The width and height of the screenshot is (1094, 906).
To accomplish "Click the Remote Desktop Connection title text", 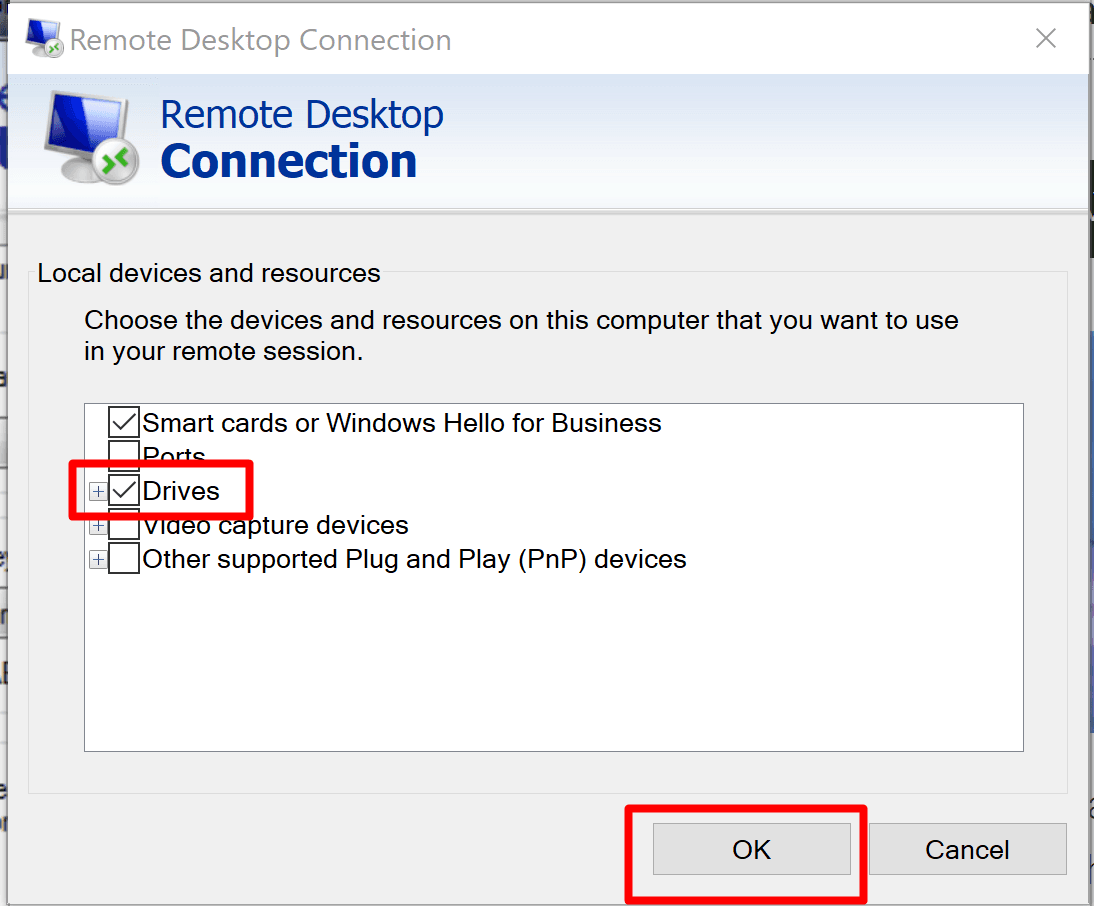I will [x=260, y=40].
